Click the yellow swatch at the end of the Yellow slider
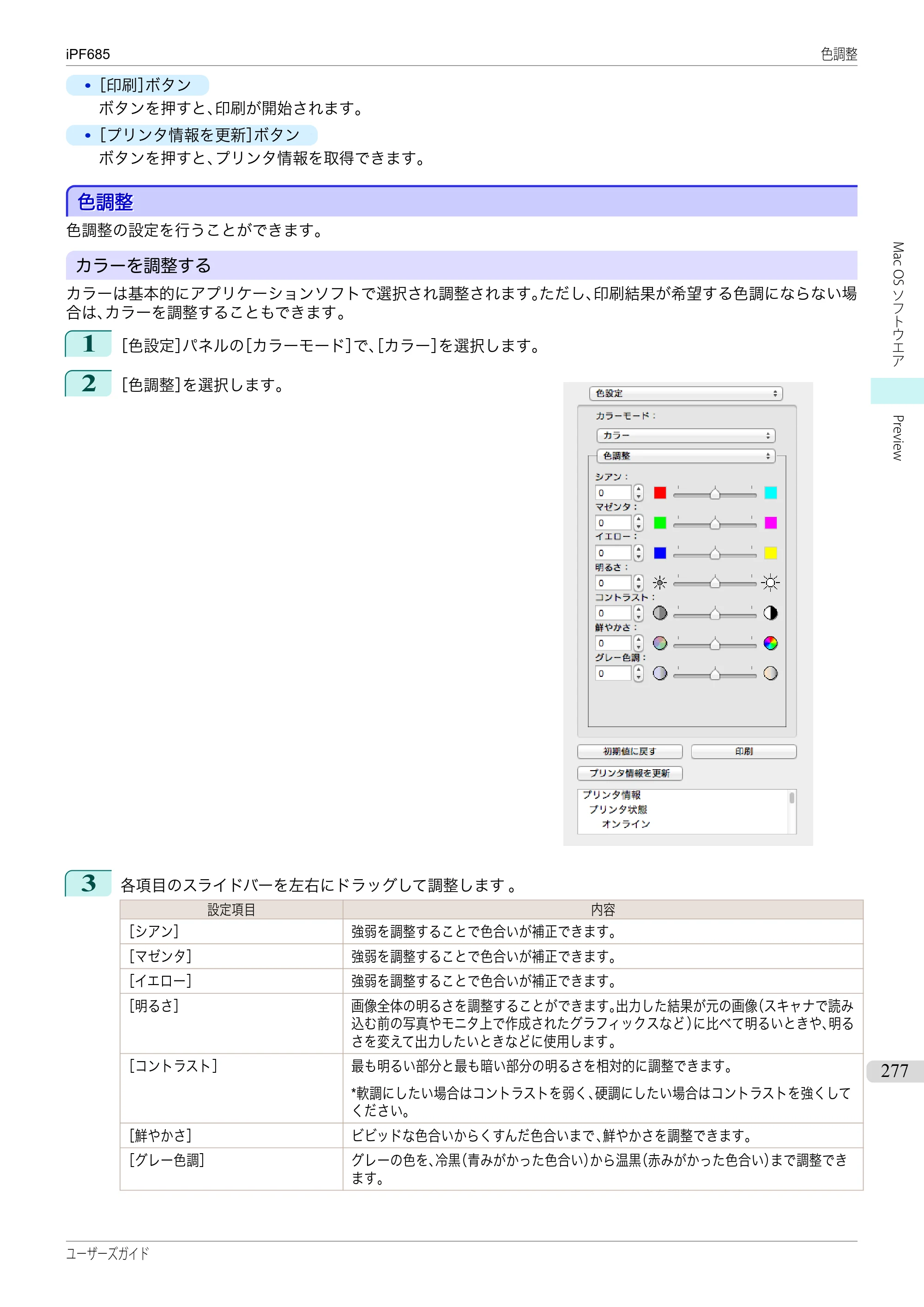Image resolution: width=924 pixels, height=1307 pixels. coord(770,553)
